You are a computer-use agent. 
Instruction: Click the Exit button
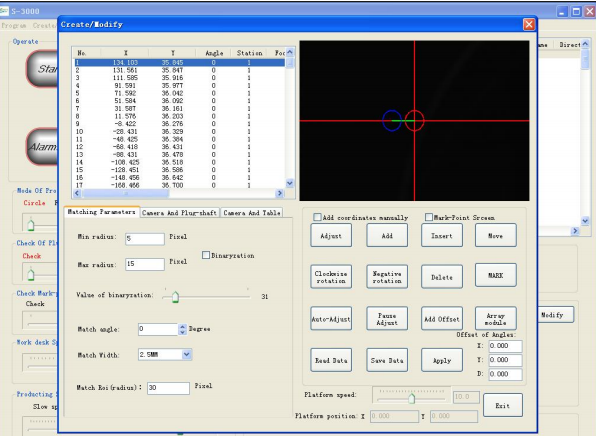pos(502,405)
